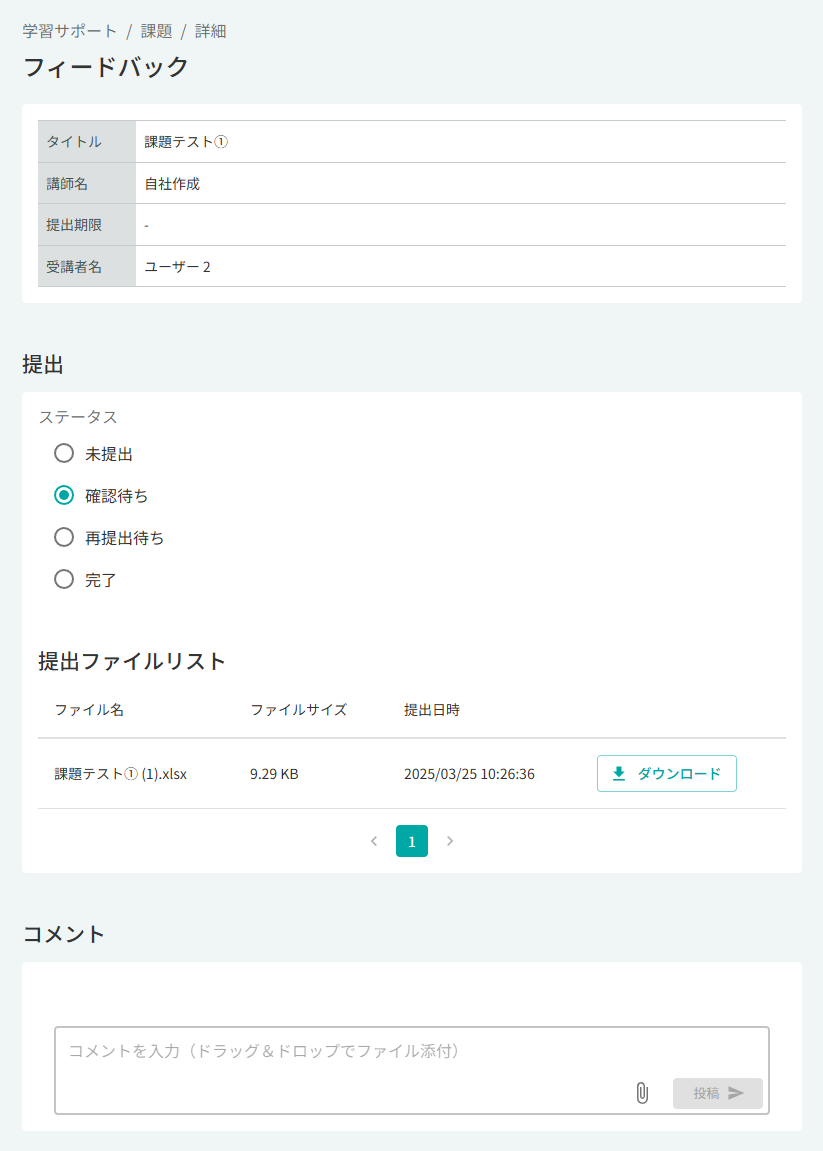
Task: Click the 9.29 KB file size cell
Action: (x=274, y=774)
